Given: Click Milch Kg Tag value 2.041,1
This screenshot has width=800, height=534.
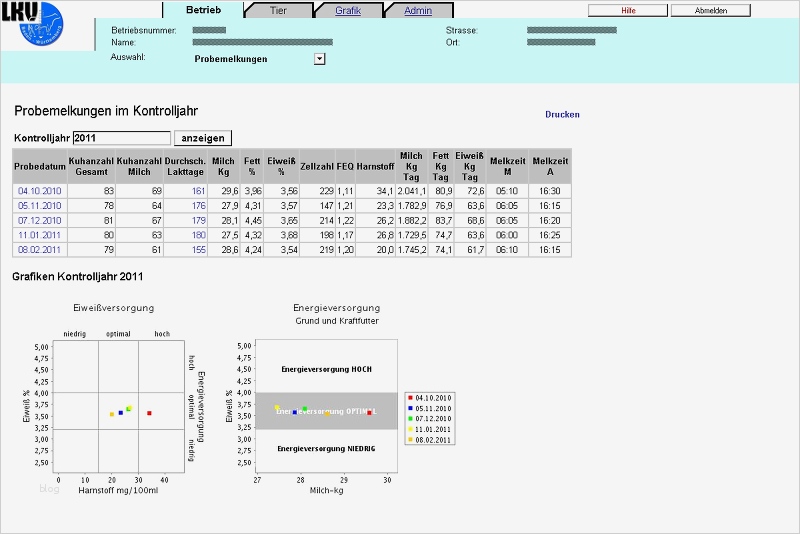Looking at the screenshot, I should tap(412, 191).
